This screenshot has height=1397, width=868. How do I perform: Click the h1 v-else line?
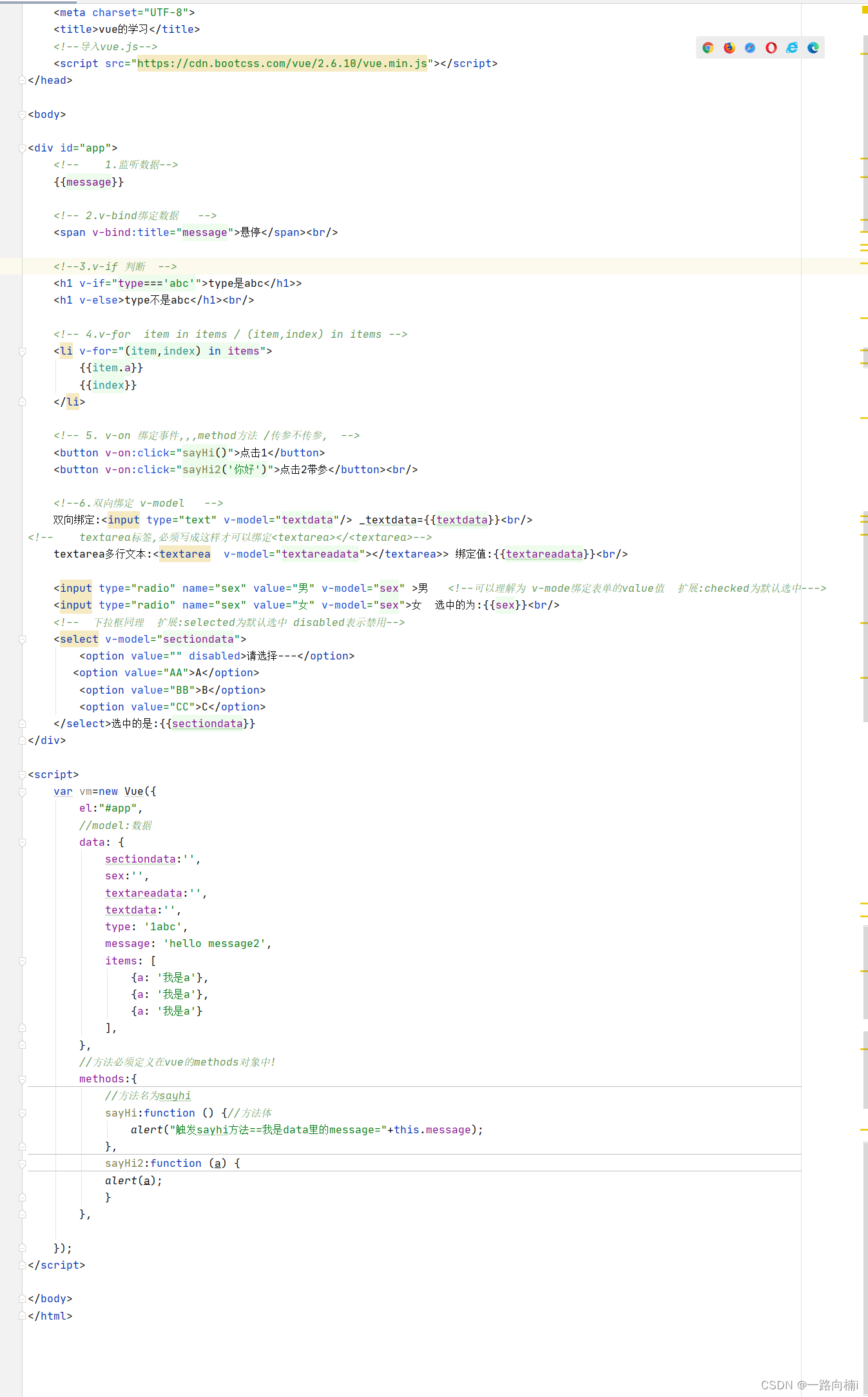[x=154, y=300]
